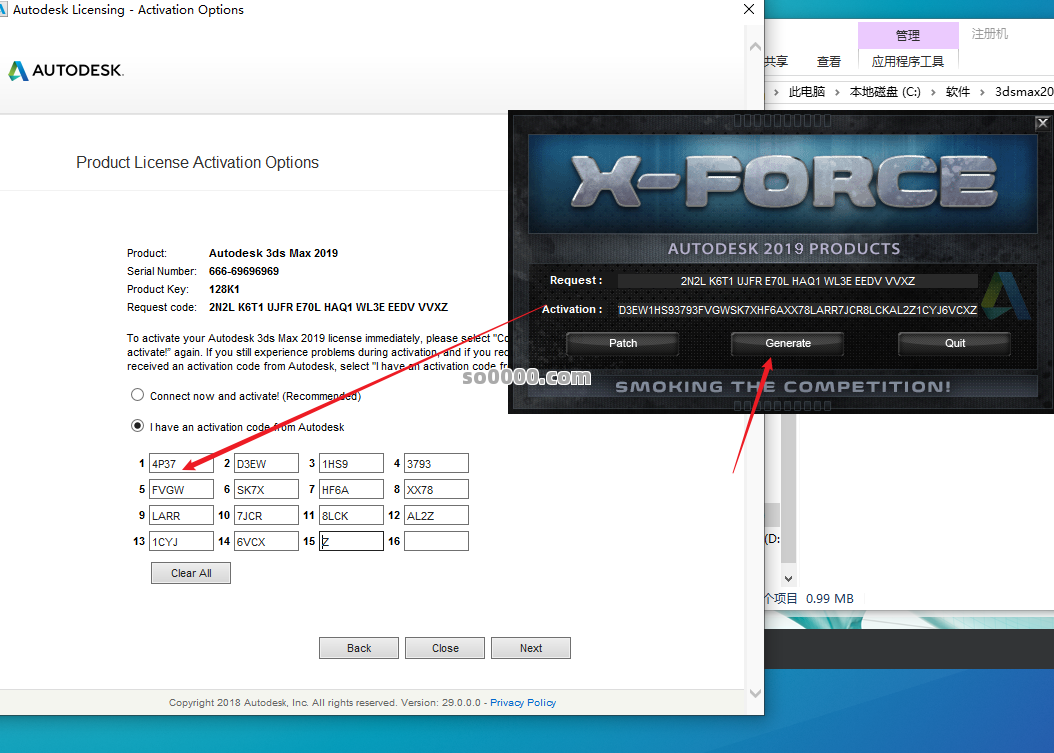Click activation code field number 16
The image size is (1054, 753).
pos(436,541)
